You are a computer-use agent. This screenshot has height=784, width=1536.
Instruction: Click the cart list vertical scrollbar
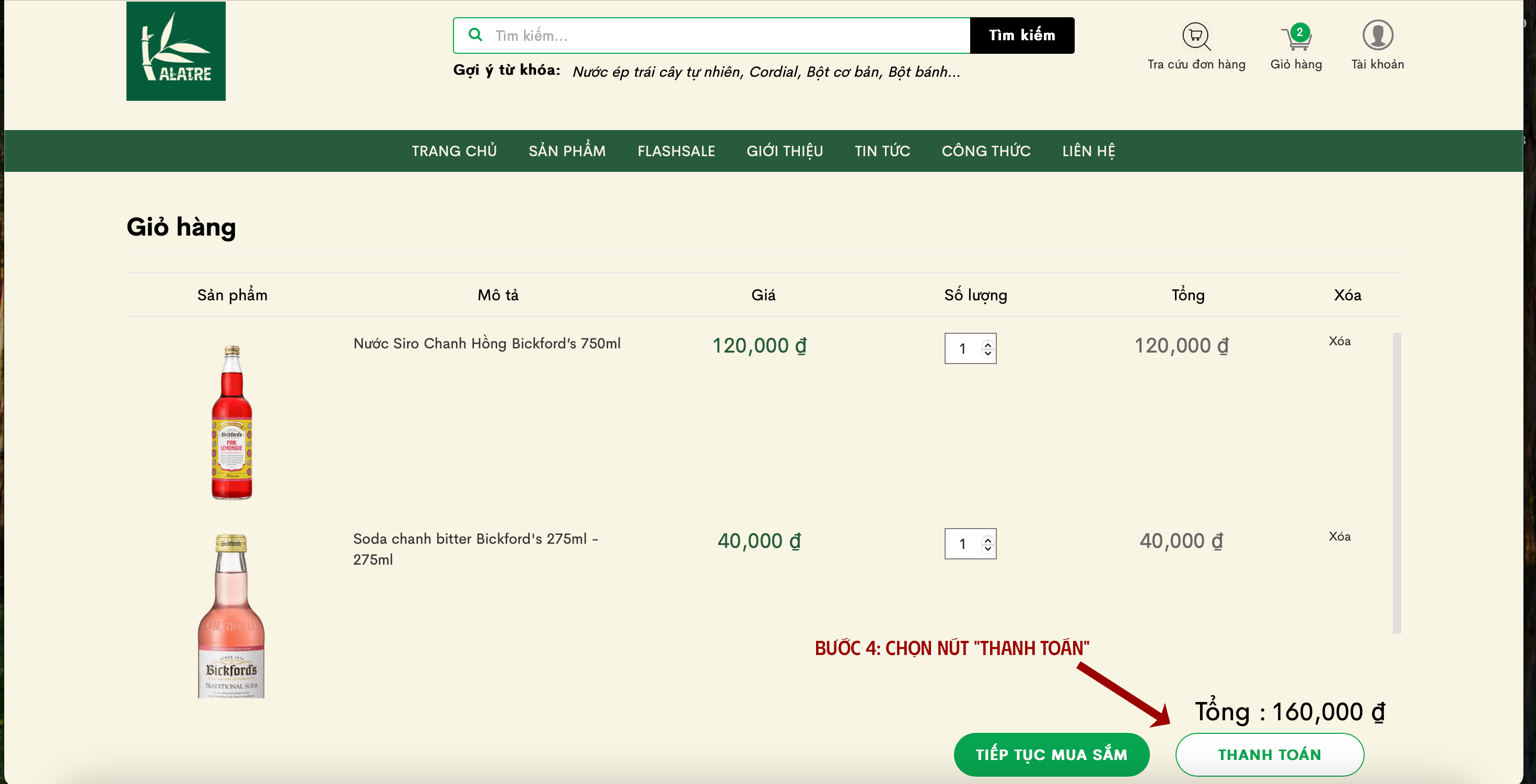(1397, 483)
